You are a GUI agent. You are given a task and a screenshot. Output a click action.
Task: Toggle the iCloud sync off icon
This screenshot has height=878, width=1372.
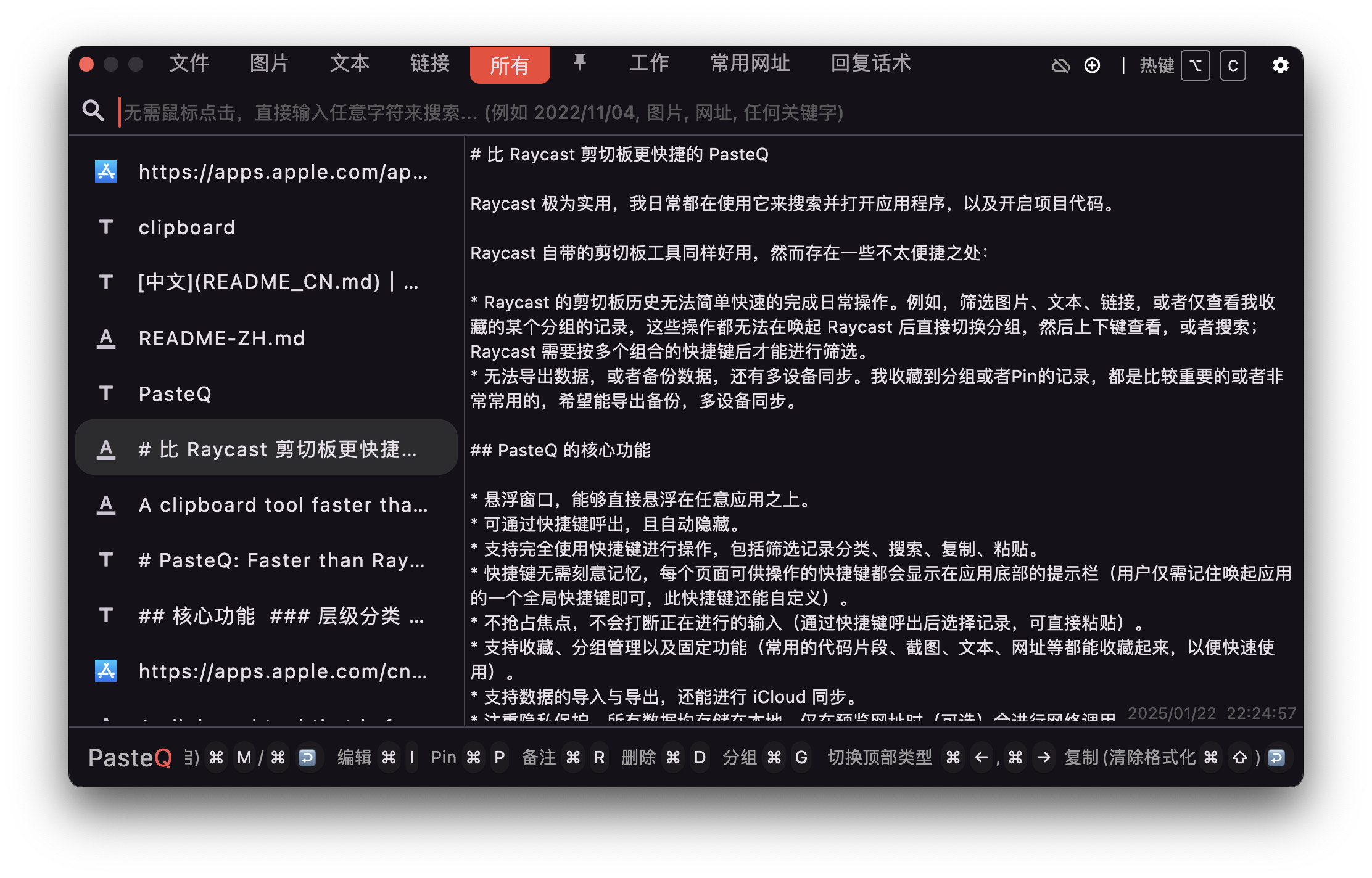pos(1060,65)
